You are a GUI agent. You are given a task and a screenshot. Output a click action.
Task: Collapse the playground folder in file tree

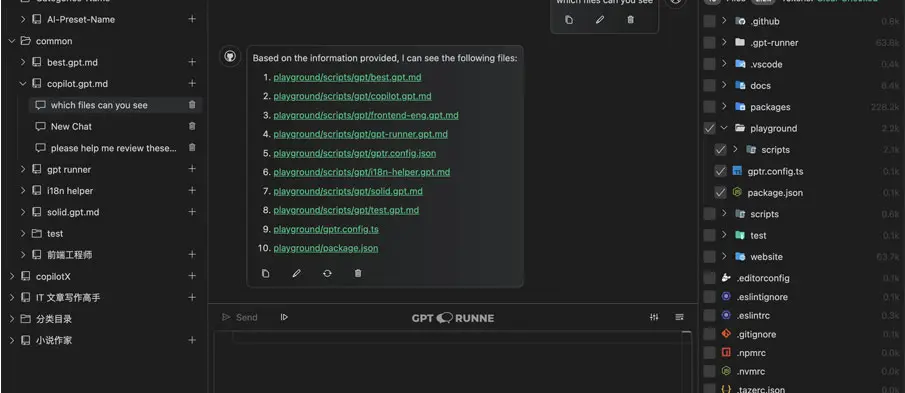point(724,128)
